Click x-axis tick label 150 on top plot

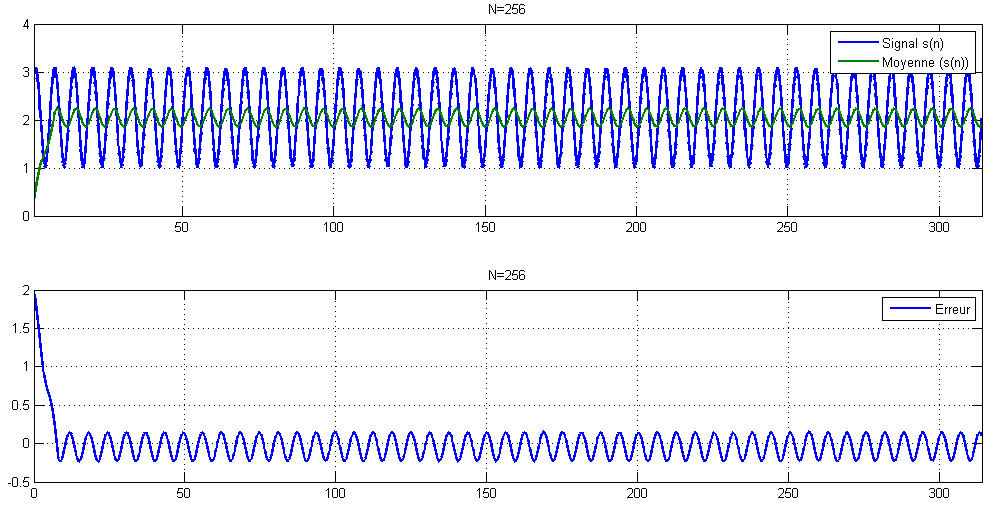coord(485,228)
